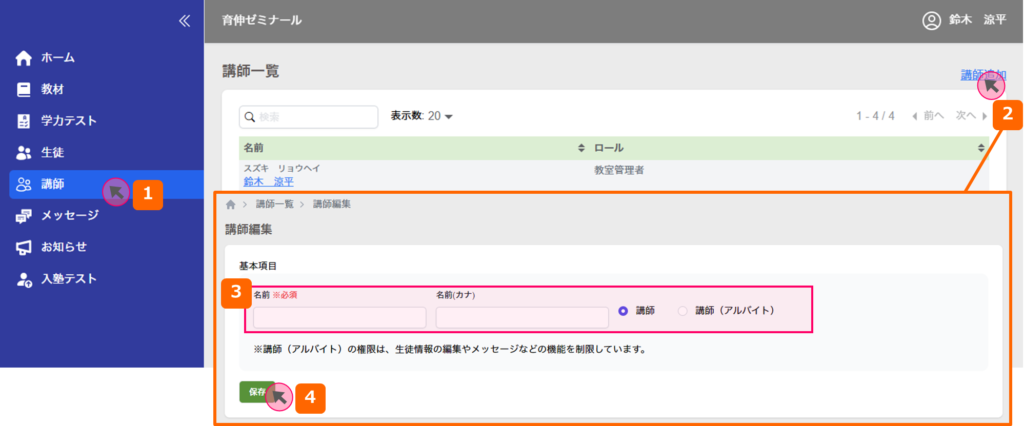Click the 生徒 people icon in sidebar

(x=25, y=152)
